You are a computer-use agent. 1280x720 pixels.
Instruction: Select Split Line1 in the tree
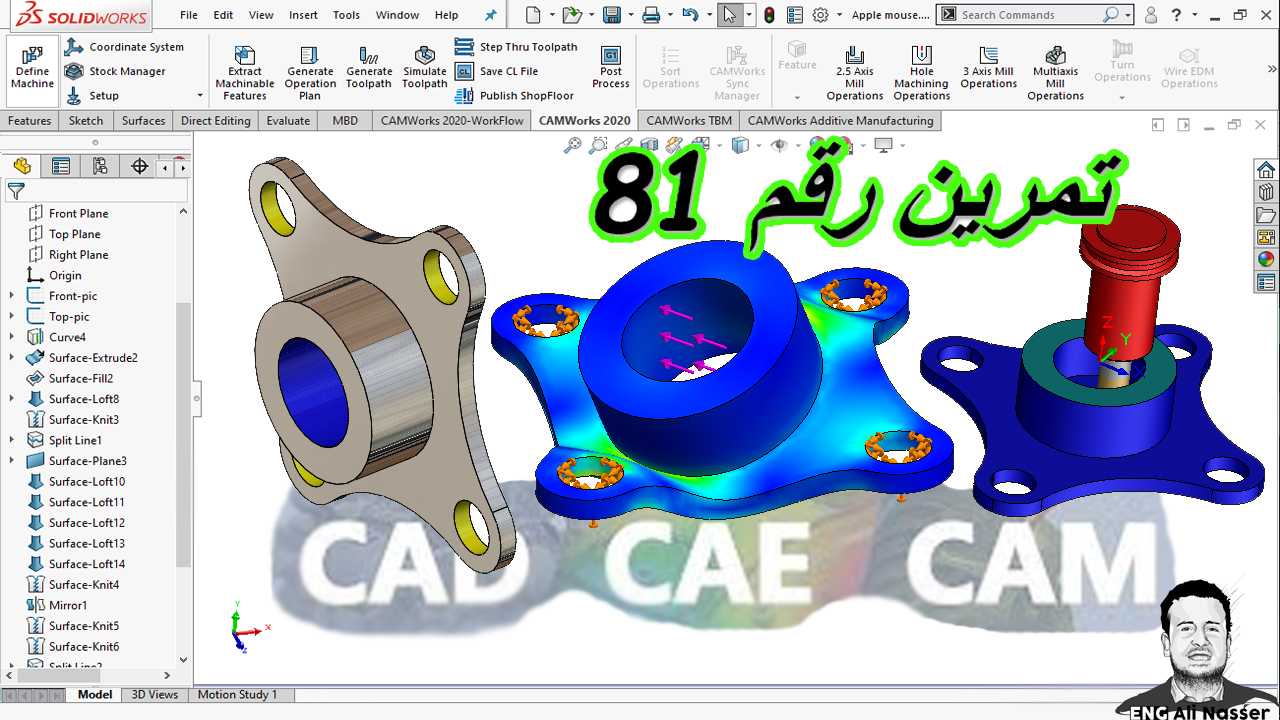[x=75, y=441]
